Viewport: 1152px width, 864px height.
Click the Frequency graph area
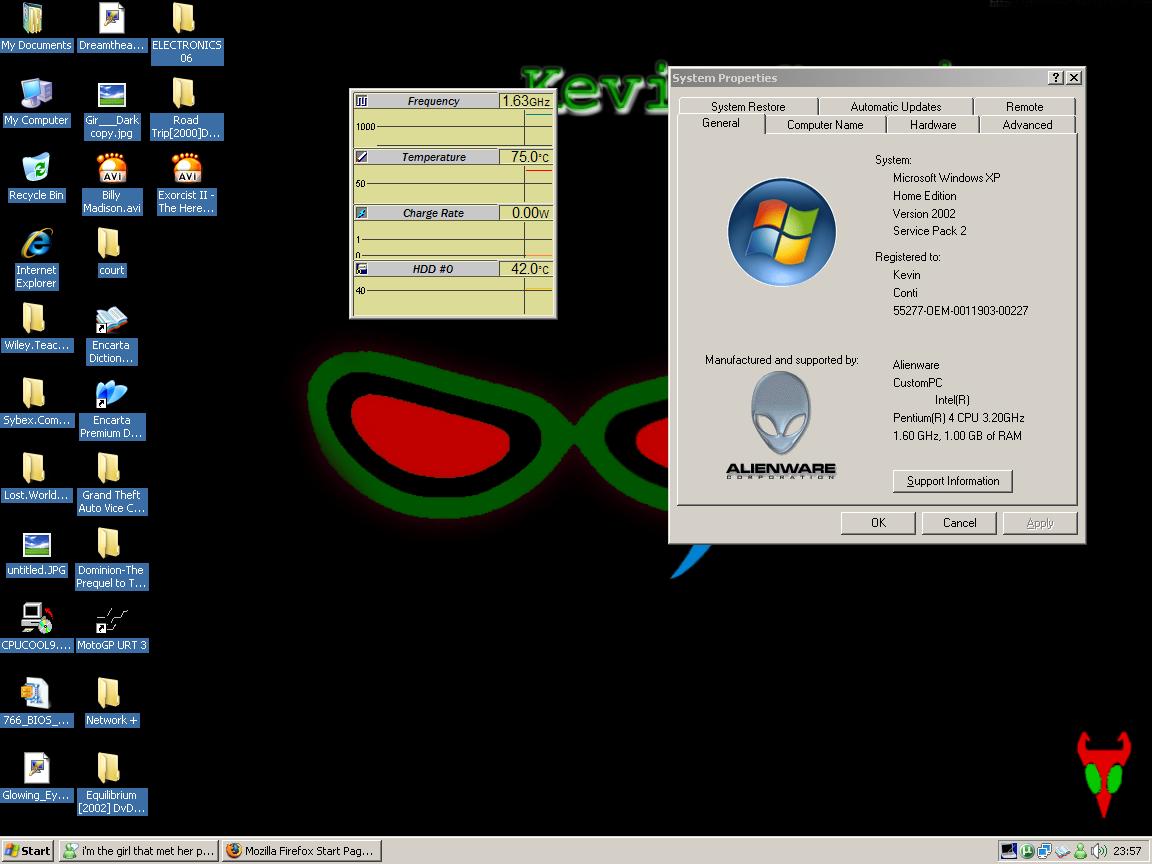click(453, 128)
